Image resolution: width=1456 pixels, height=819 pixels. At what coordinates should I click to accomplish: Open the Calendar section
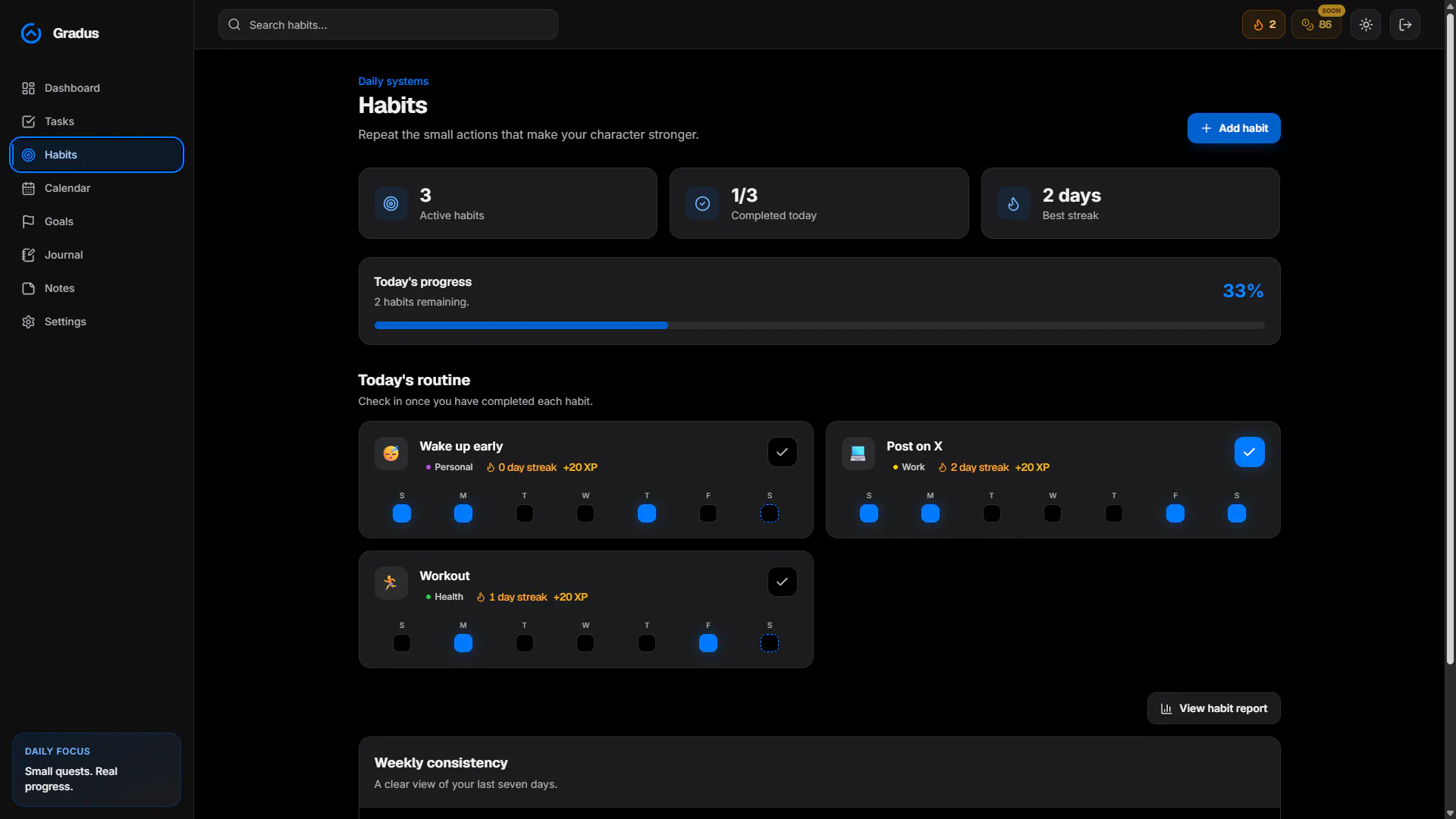pyautogui.click(x=96, y=188)
